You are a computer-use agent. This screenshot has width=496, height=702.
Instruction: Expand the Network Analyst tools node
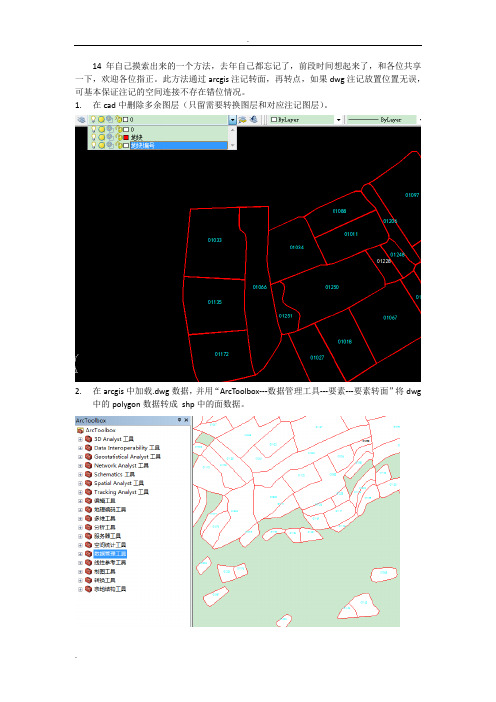pyautogui.click(x=81, y=466)
